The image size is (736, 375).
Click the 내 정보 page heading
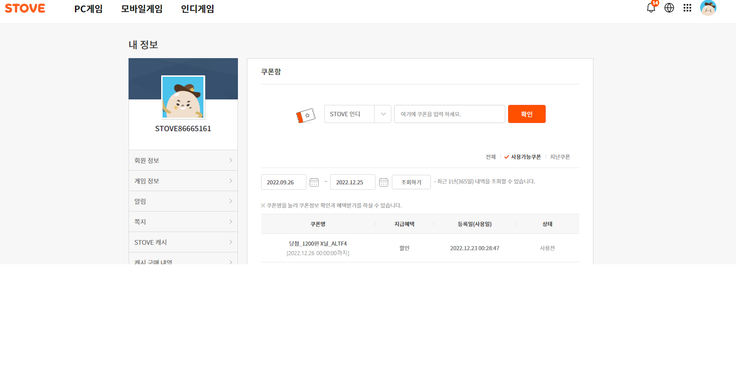(143, 45)
